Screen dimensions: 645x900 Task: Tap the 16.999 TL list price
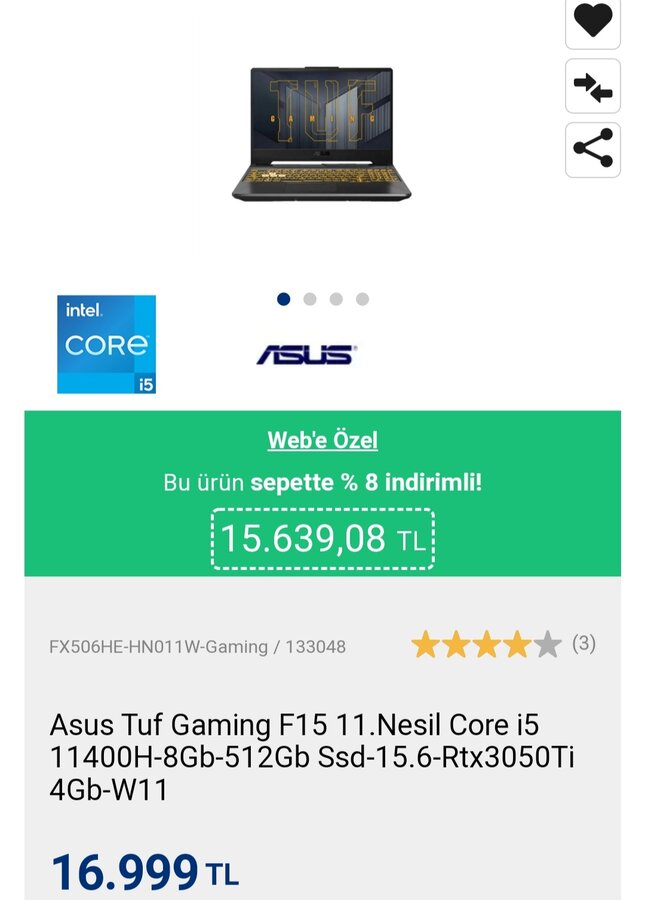(145, 872)
